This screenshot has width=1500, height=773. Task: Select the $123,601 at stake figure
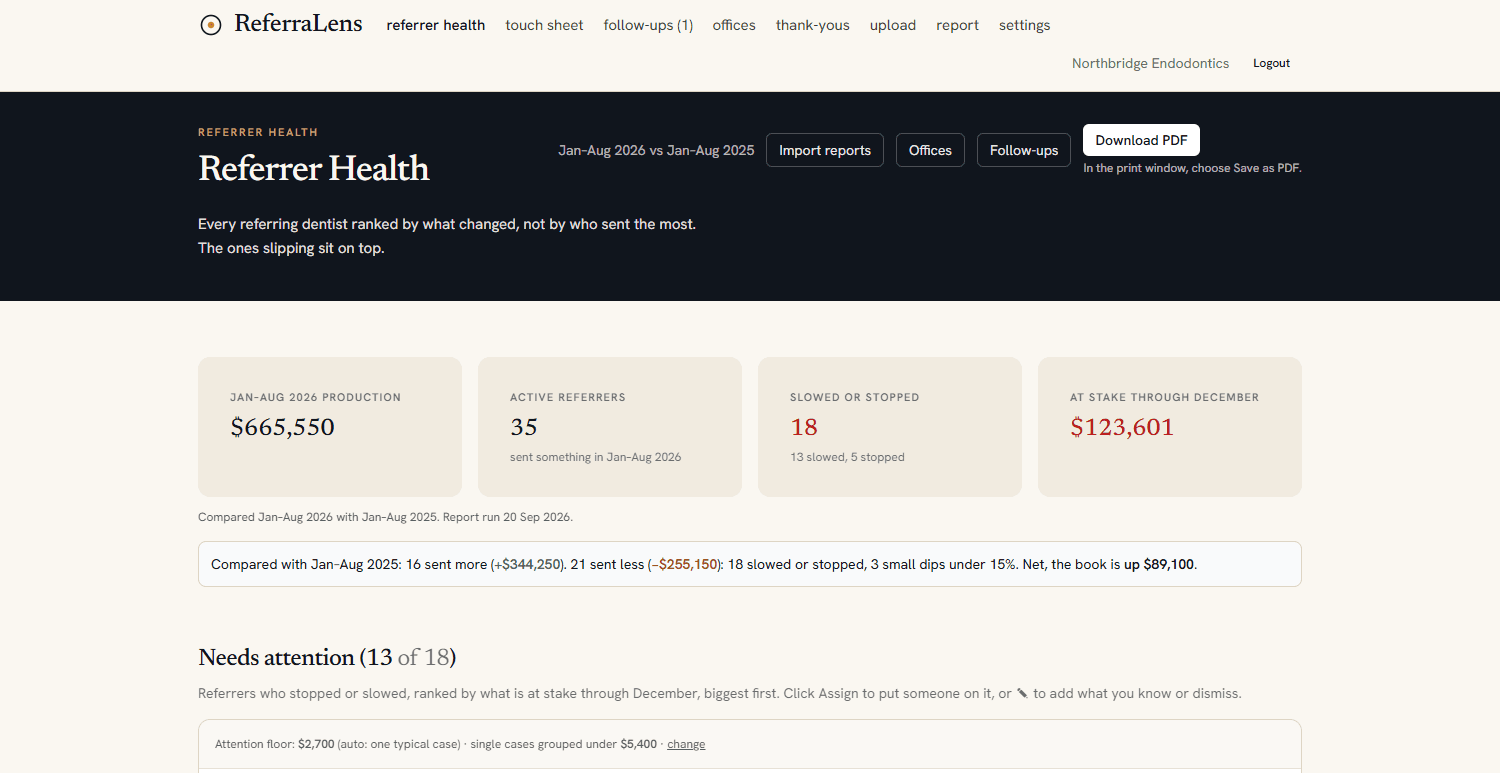[1122, 427]
